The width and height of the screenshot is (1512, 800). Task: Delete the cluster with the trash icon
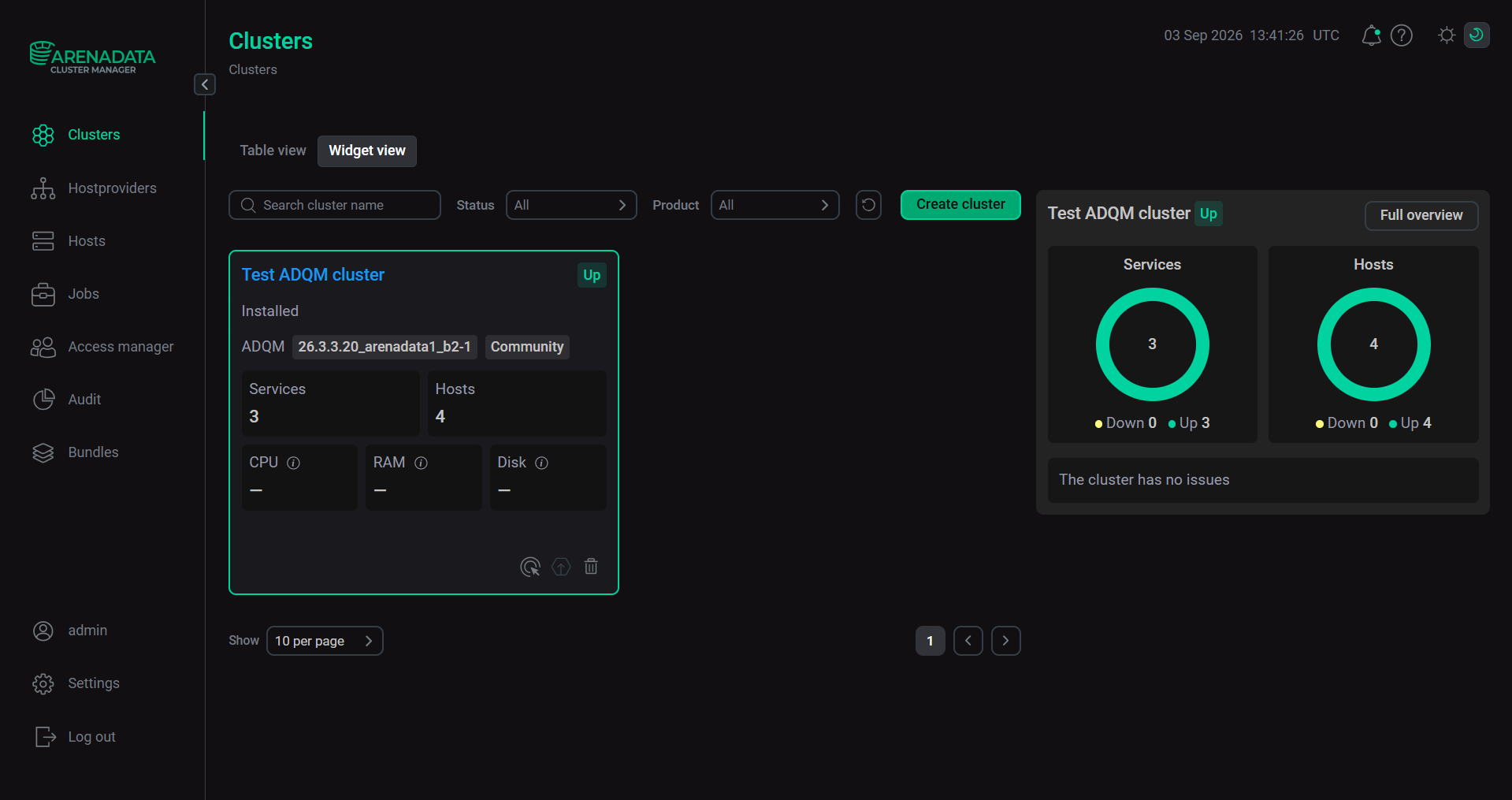(591, 567)
